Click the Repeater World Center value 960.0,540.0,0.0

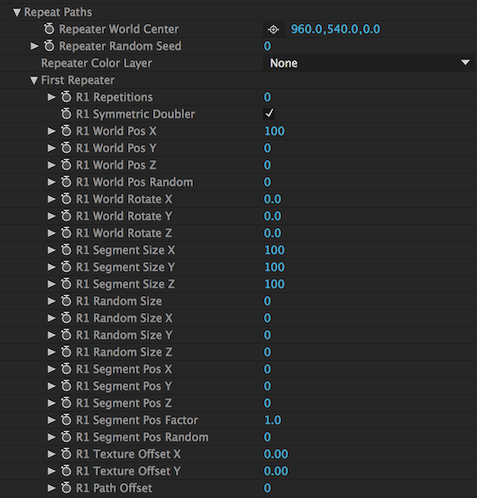click(335, 29)
